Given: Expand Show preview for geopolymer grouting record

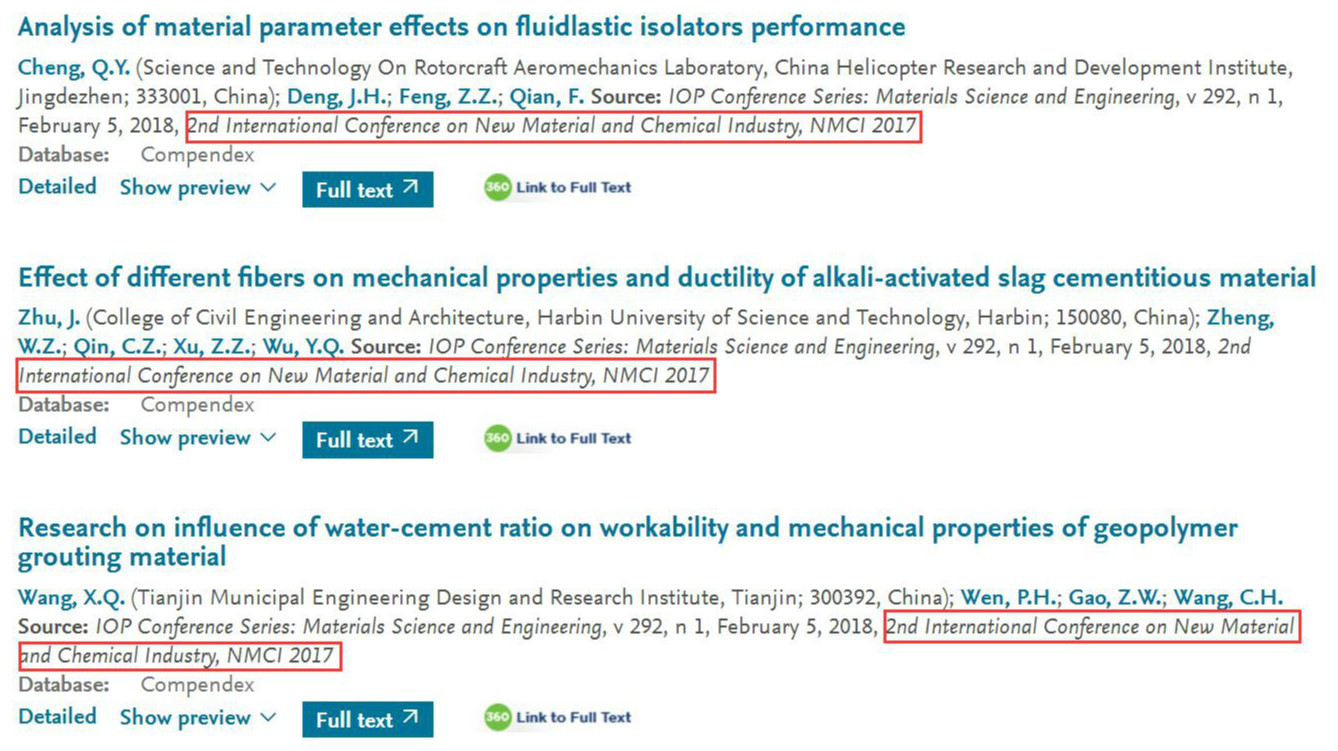Looking at the screenshot, I should pos(198,717).
